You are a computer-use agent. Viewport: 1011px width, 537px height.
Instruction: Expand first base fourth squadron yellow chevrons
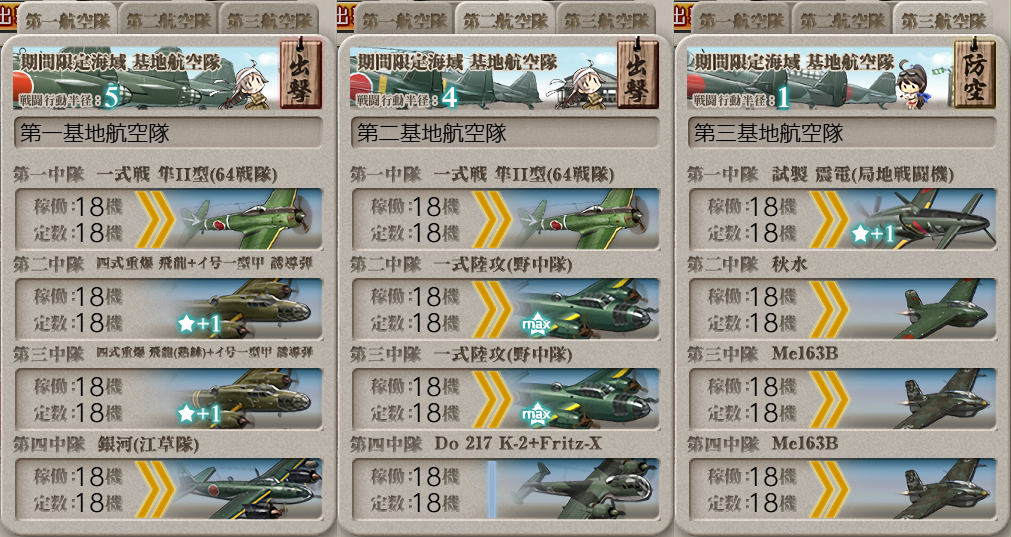tap(155, 489)
